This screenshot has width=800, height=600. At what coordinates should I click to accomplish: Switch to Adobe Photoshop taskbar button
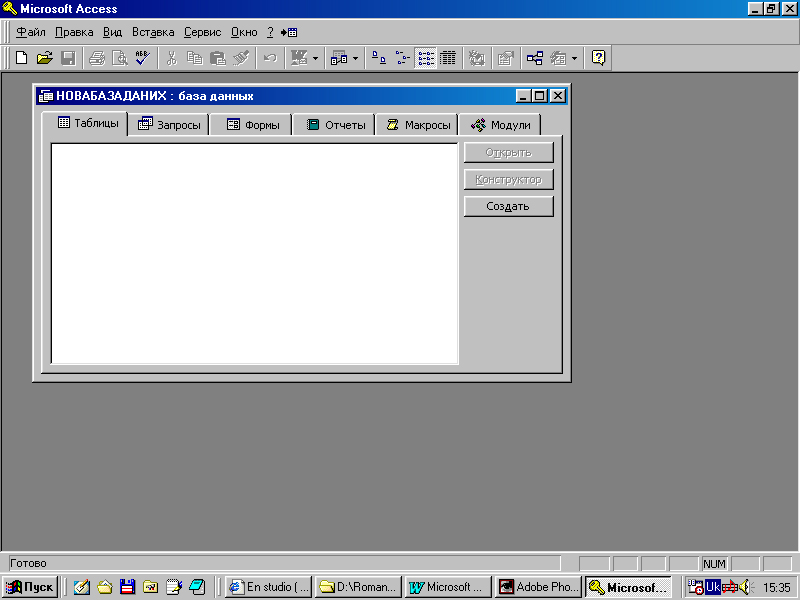[538, 587]
